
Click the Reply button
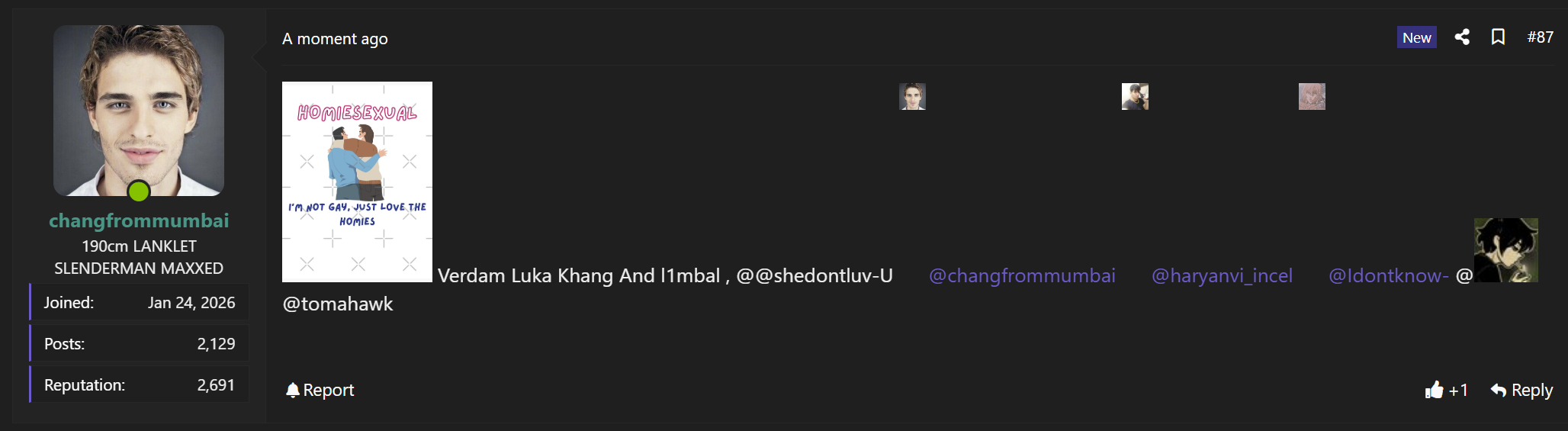click(1521, 390)
